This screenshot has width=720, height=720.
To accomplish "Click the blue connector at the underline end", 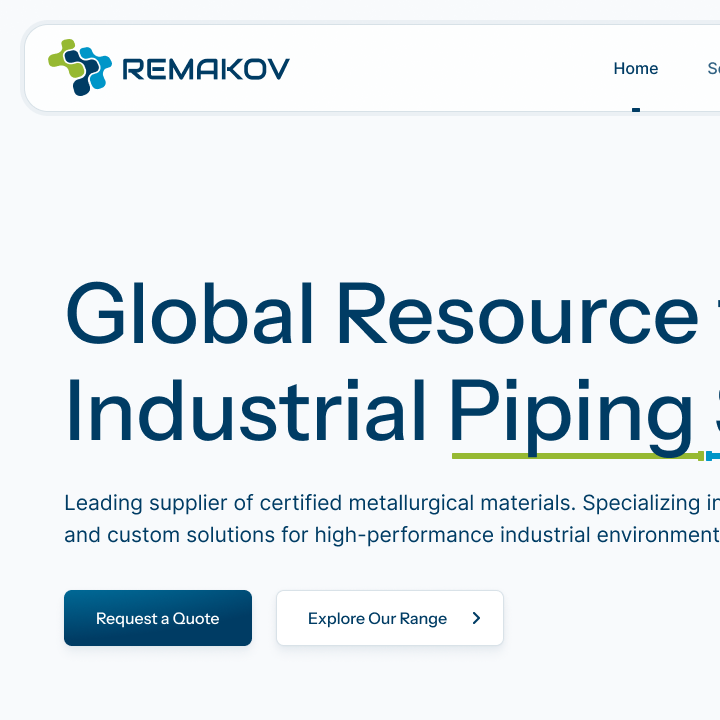I will [x=711, y=456].
